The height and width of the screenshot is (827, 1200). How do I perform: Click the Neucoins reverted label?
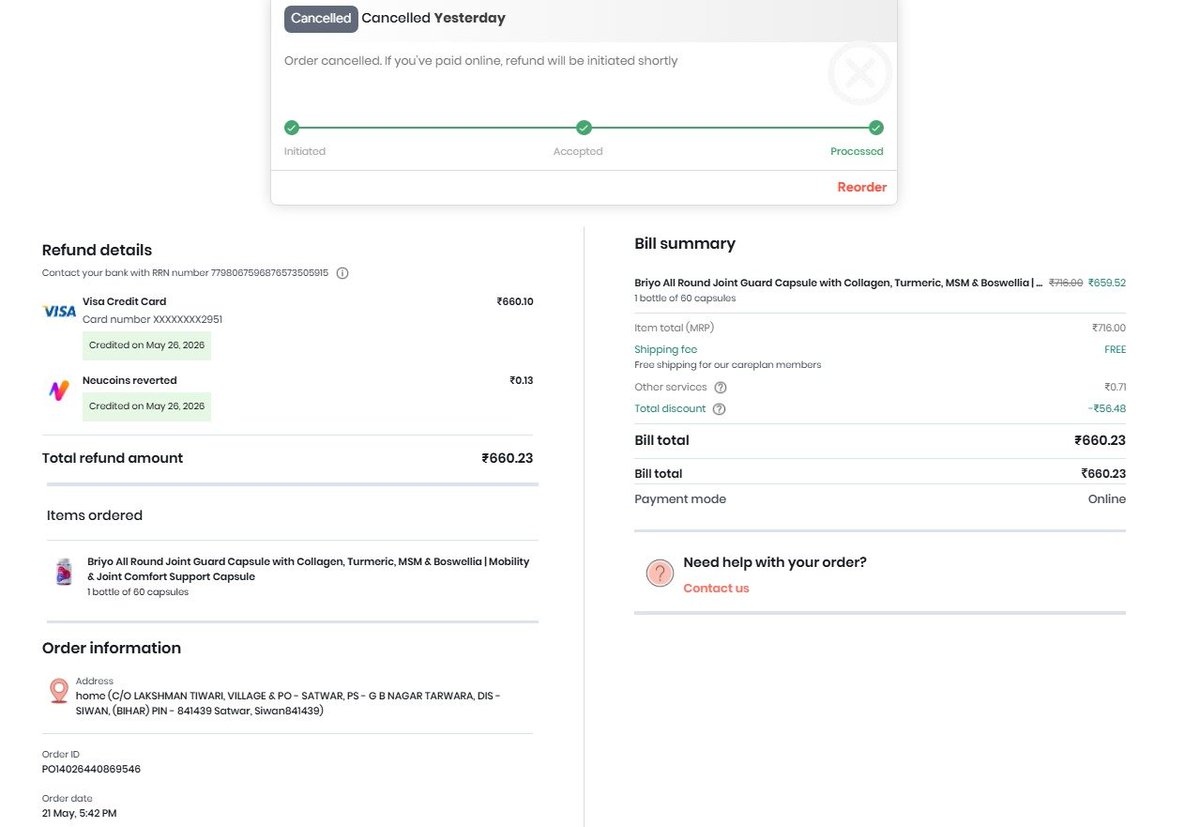(x=130, y=381)
